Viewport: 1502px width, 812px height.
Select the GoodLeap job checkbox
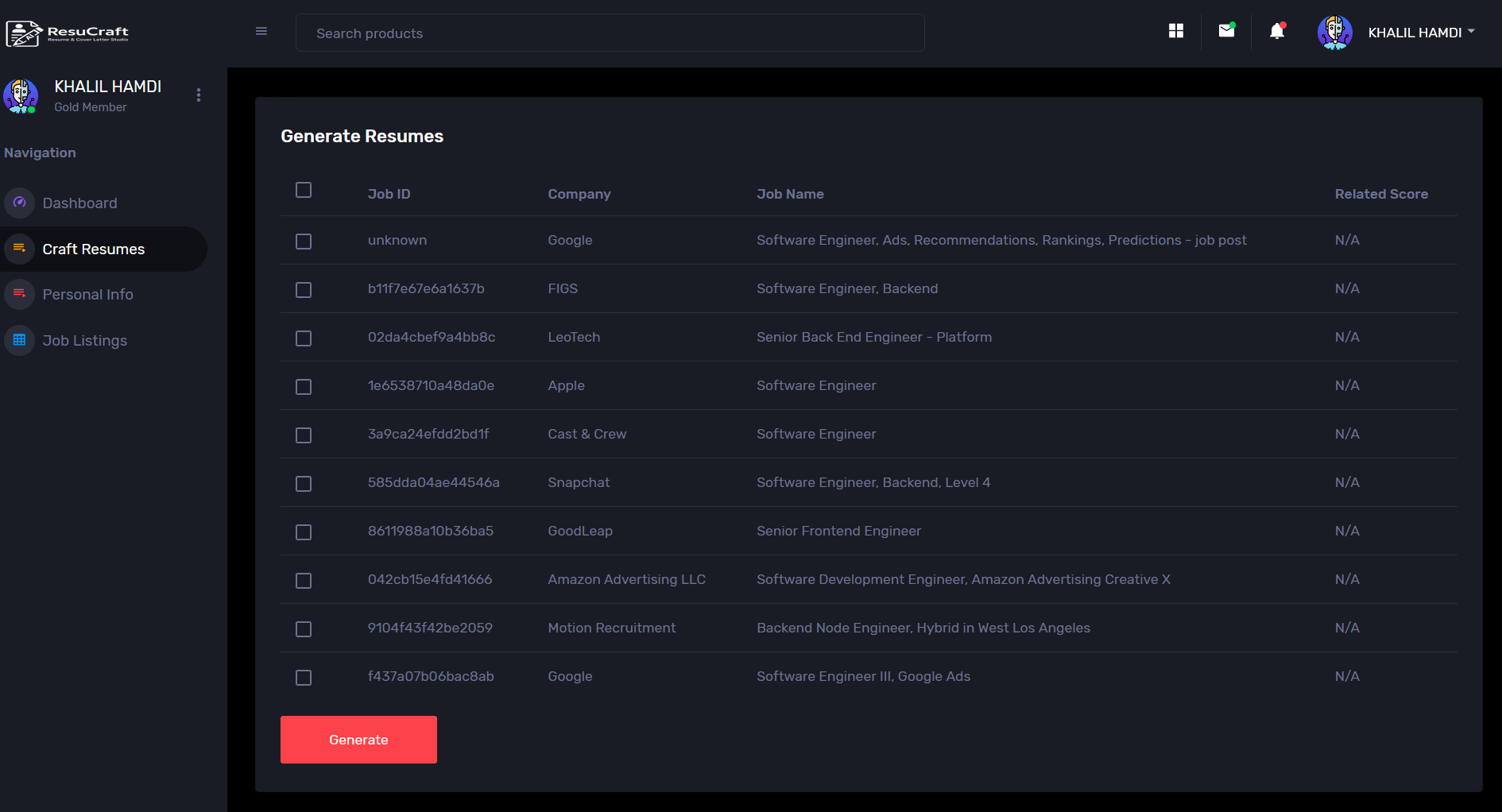[x=304, y=532]
